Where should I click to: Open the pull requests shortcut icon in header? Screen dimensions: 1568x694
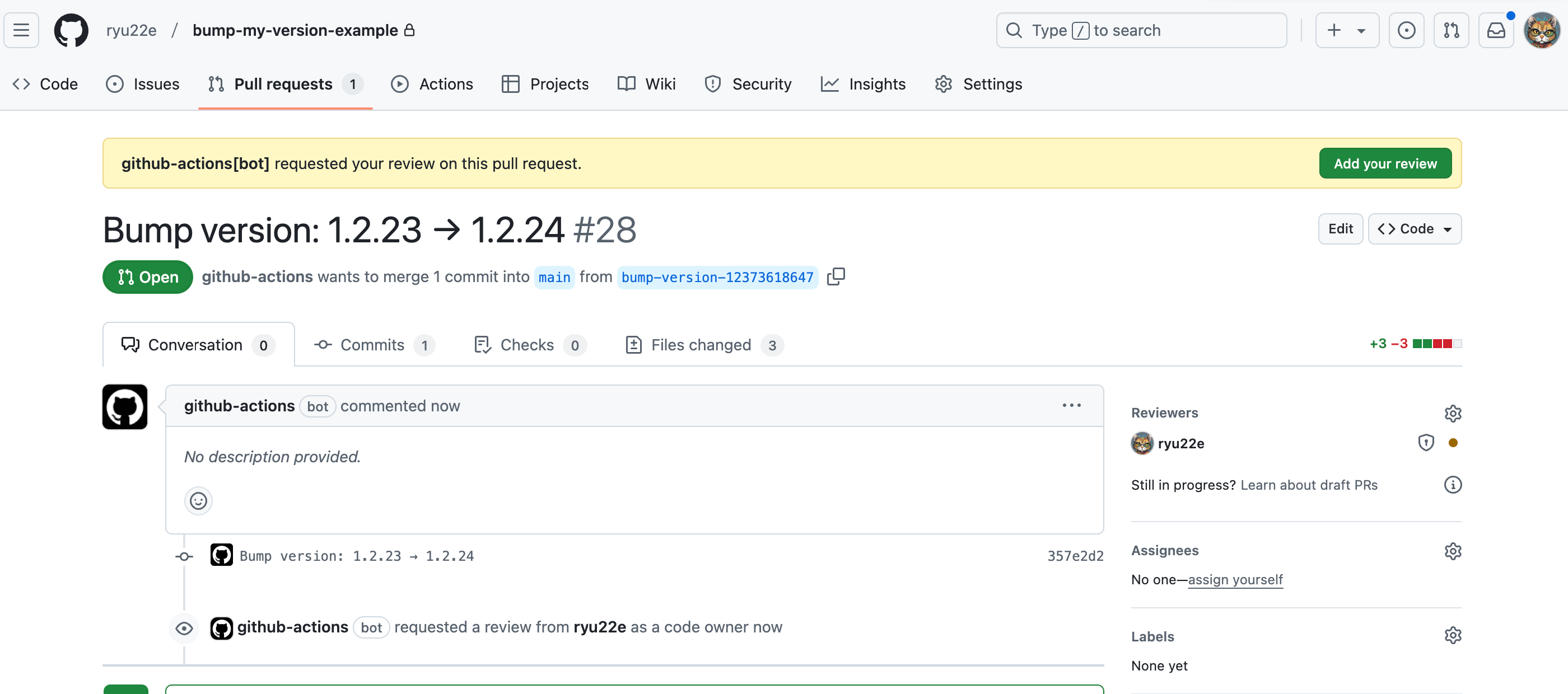coord(1451,30)
